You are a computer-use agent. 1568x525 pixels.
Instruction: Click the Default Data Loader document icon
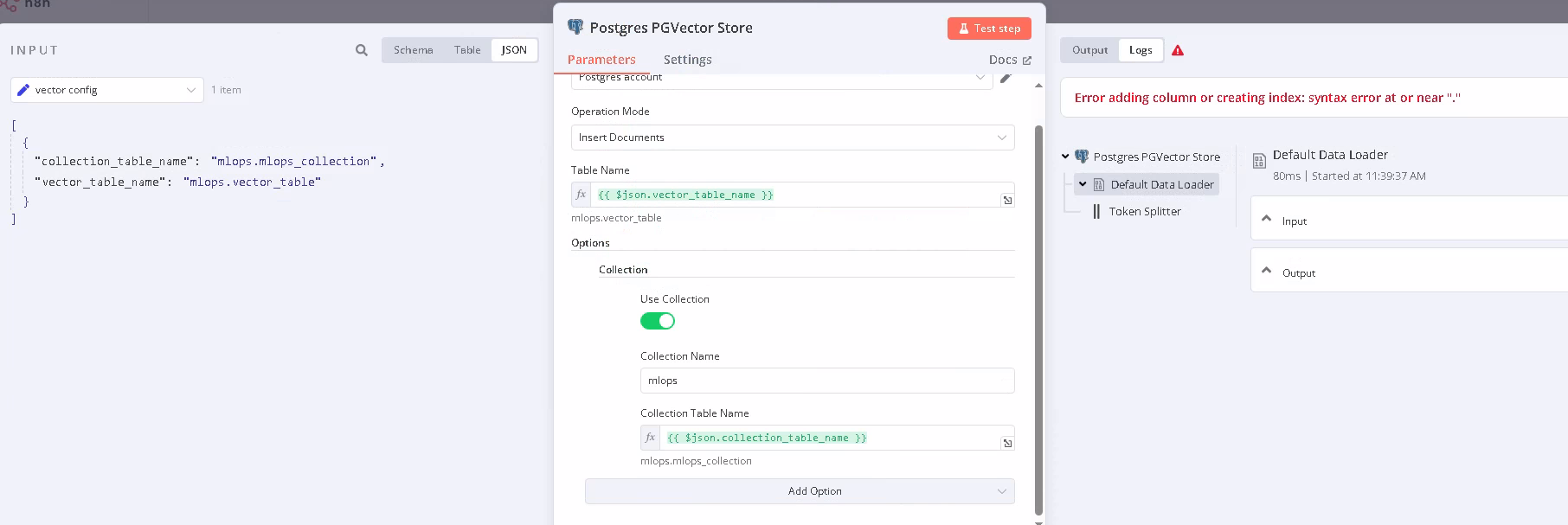pos(1259,161)
